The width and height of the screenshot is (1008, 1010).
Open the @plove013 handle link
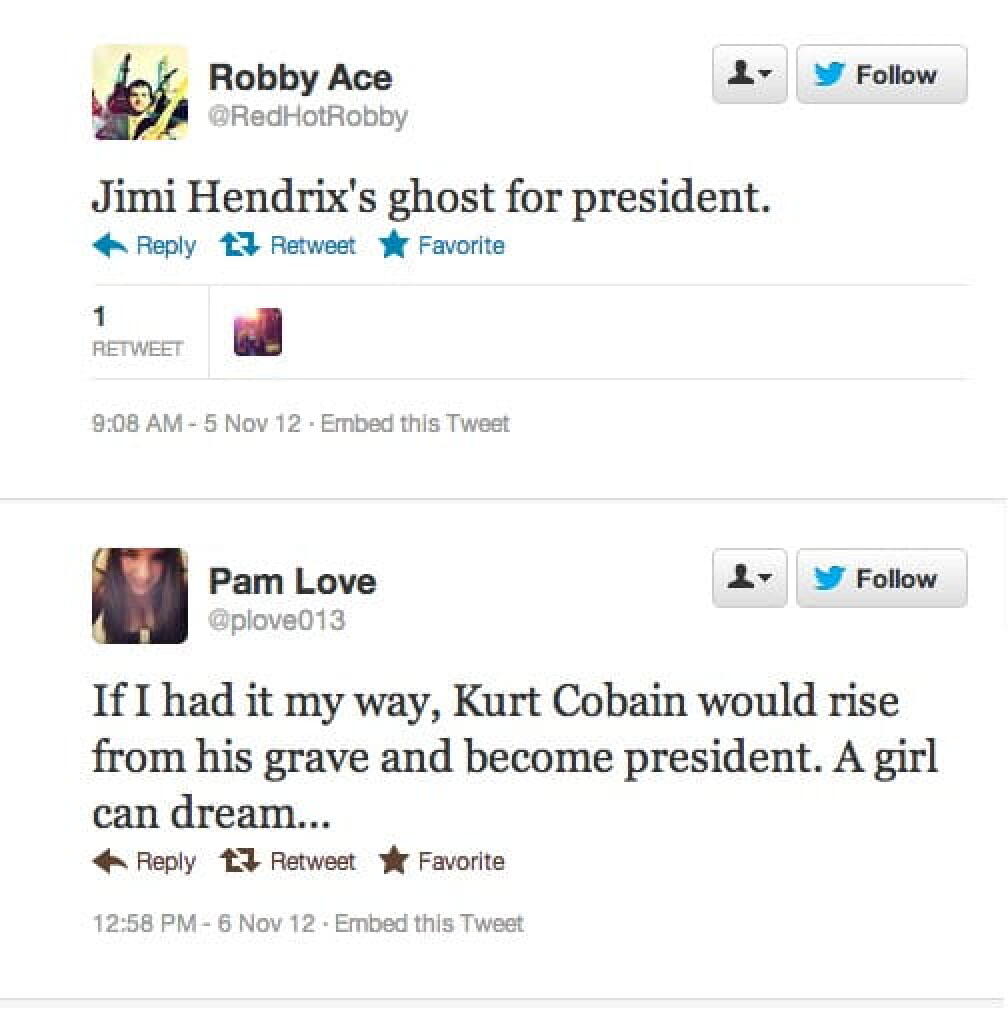[x=277, y=621]
